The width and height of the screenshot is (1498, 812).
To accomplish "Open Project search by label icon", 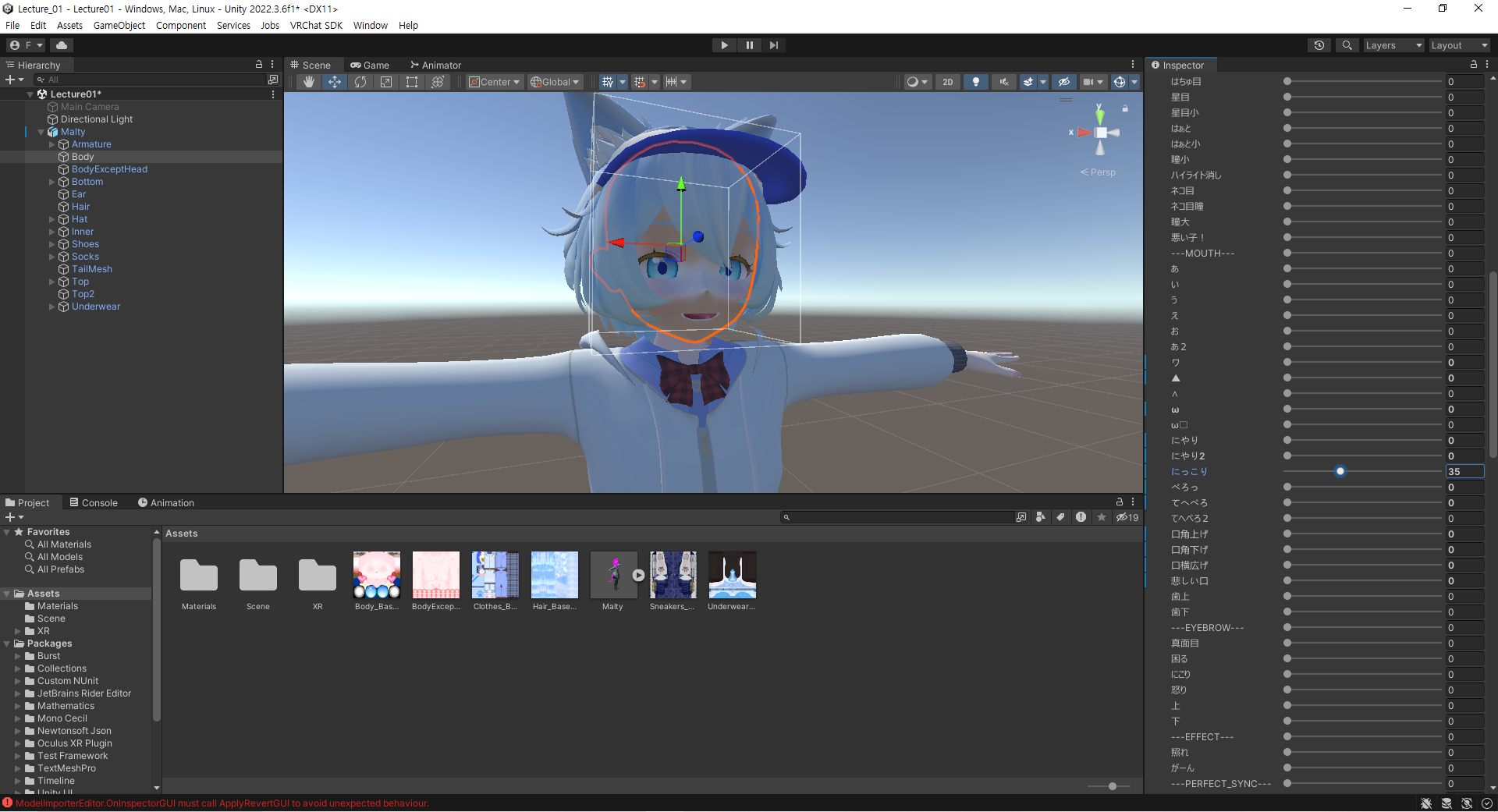I will pyautogui.click(x=1060, y=517).
